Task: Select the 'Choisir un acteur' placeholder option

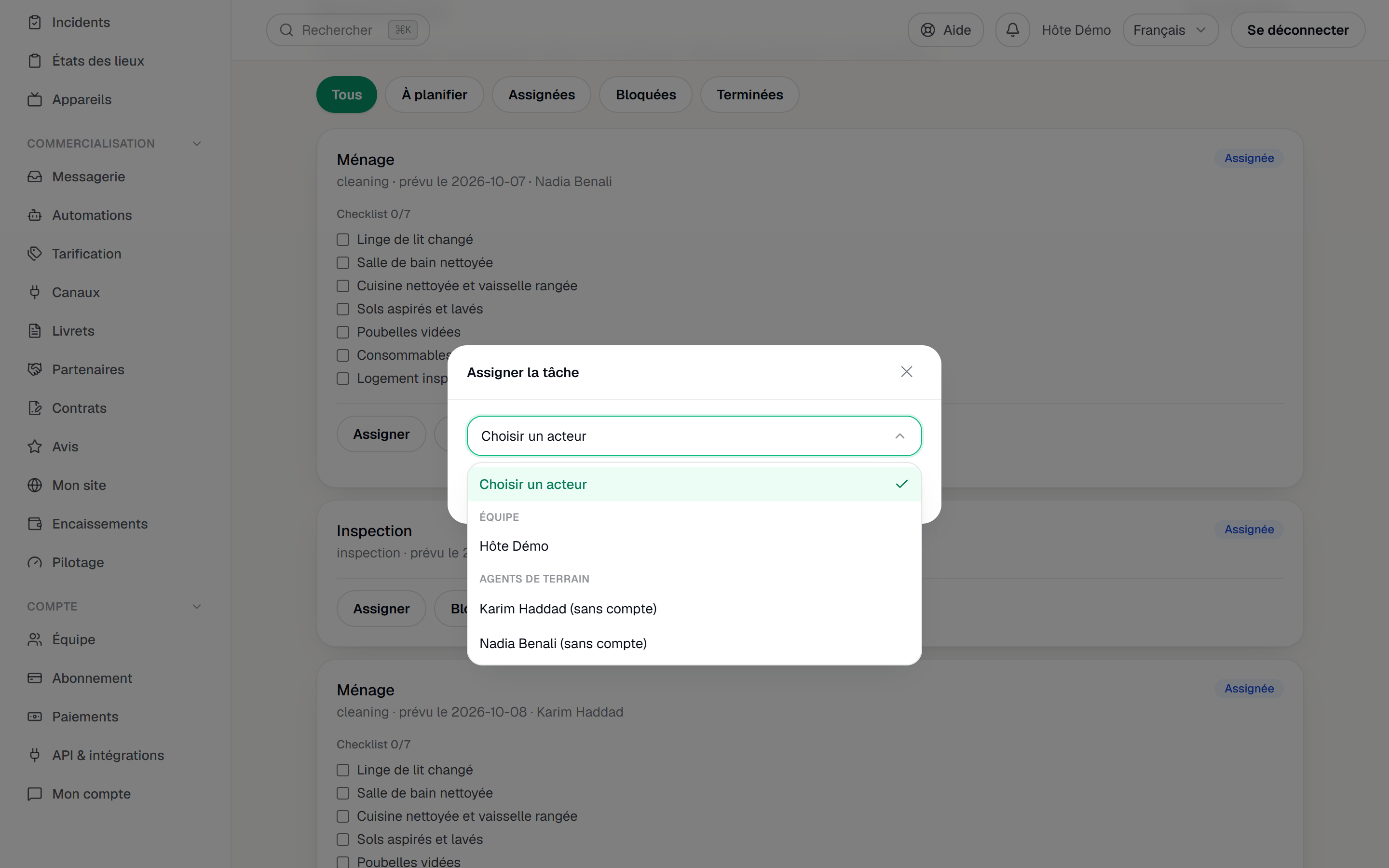Action: click(x=694, y=484)
